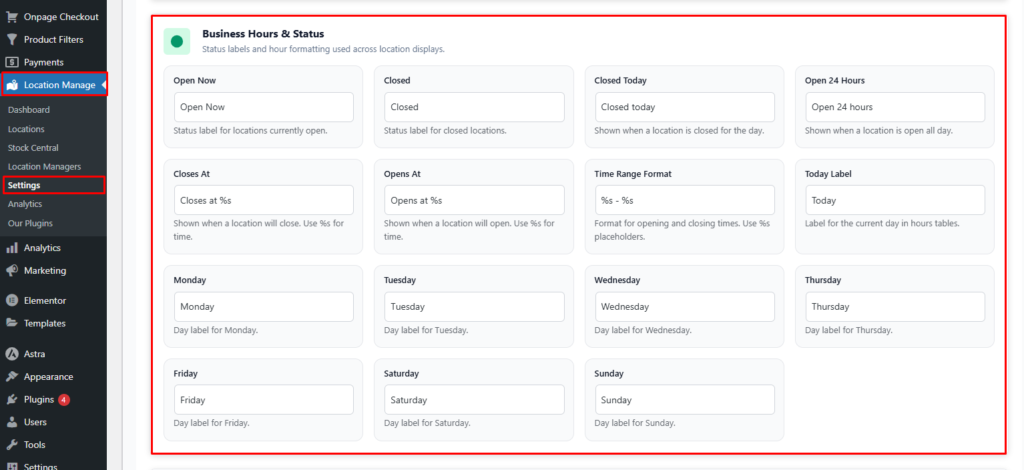
Task: Click the Location Manage sidebar icon
Action: point(12,85)
